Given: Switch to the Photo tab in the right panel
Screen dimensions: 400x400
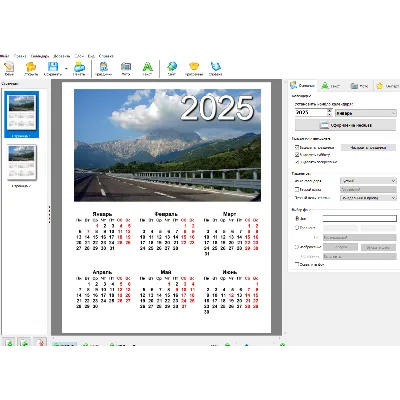Looking at the screenshot, I should (x=359, y=86).
